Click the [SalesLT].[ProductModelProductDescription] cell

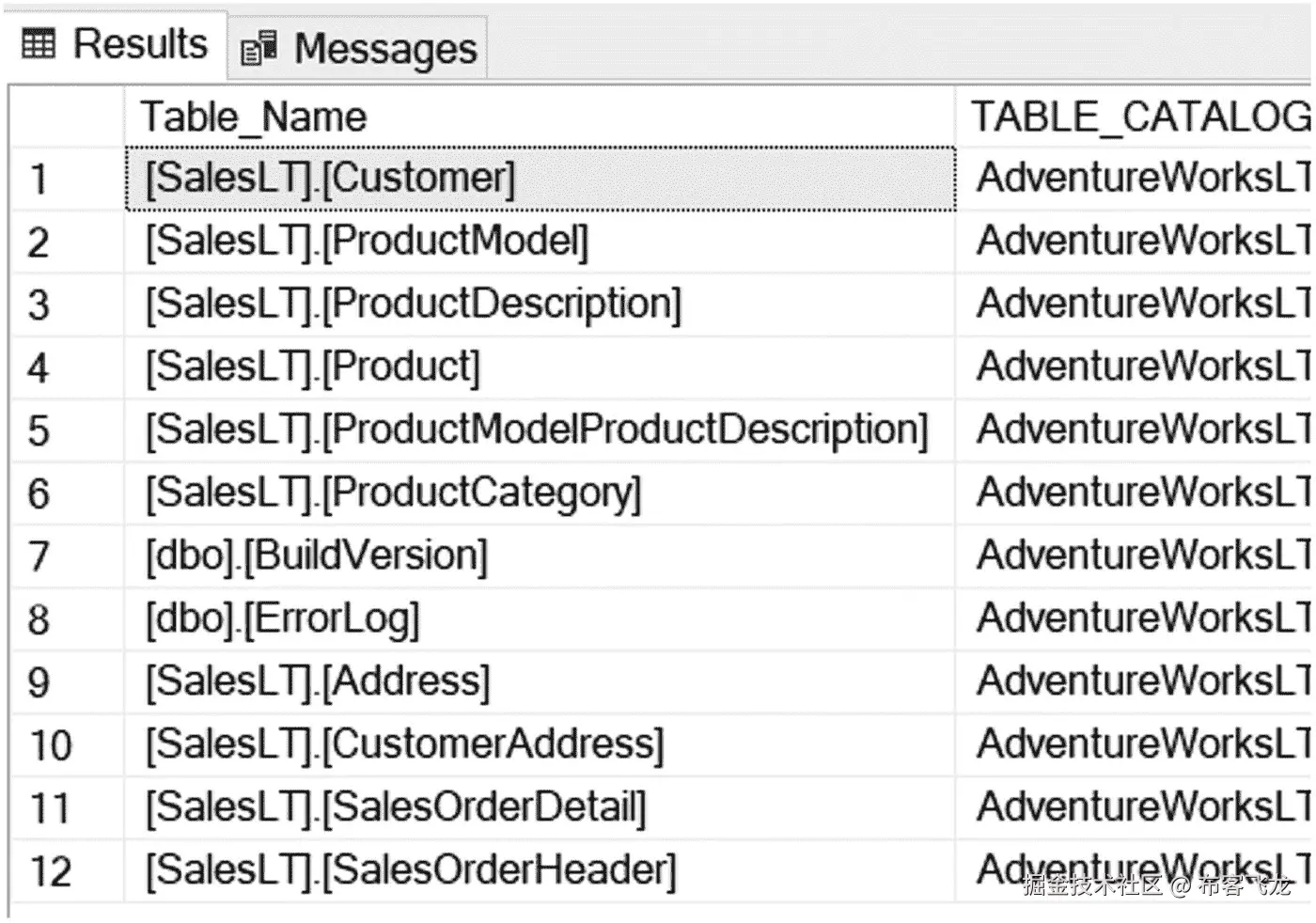pyautogui.click(x=540, y=430)
